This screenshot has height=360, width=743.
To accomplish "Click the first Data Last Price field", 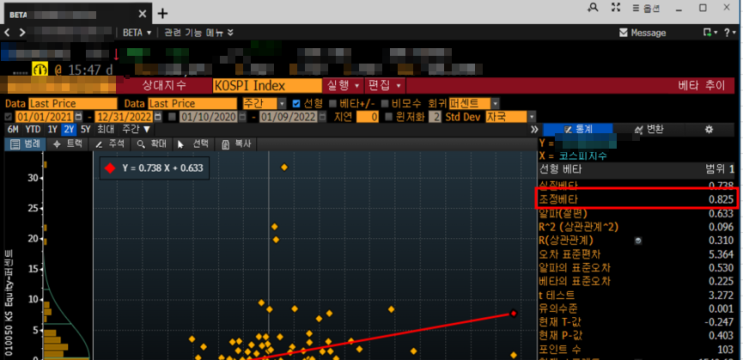I will pyautogui.click(x=72, y=104).
